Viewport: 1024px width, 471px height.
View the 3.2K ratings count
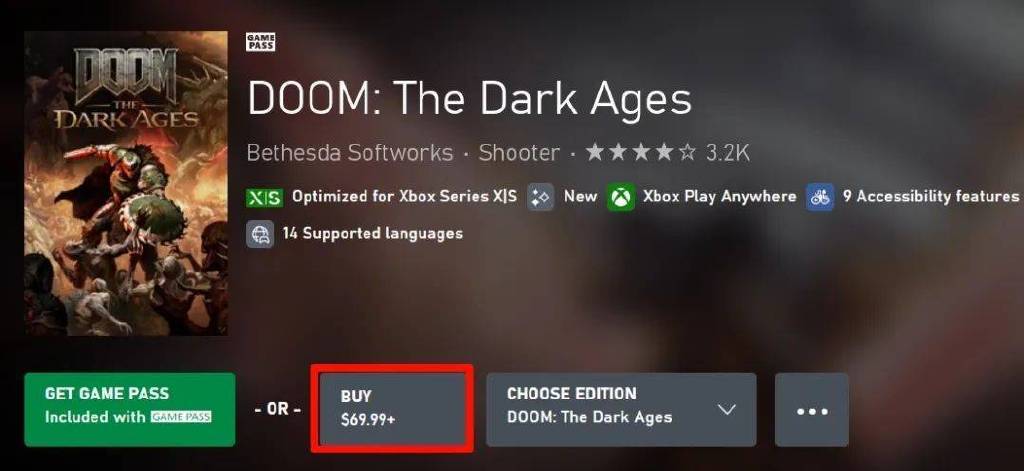728,153
